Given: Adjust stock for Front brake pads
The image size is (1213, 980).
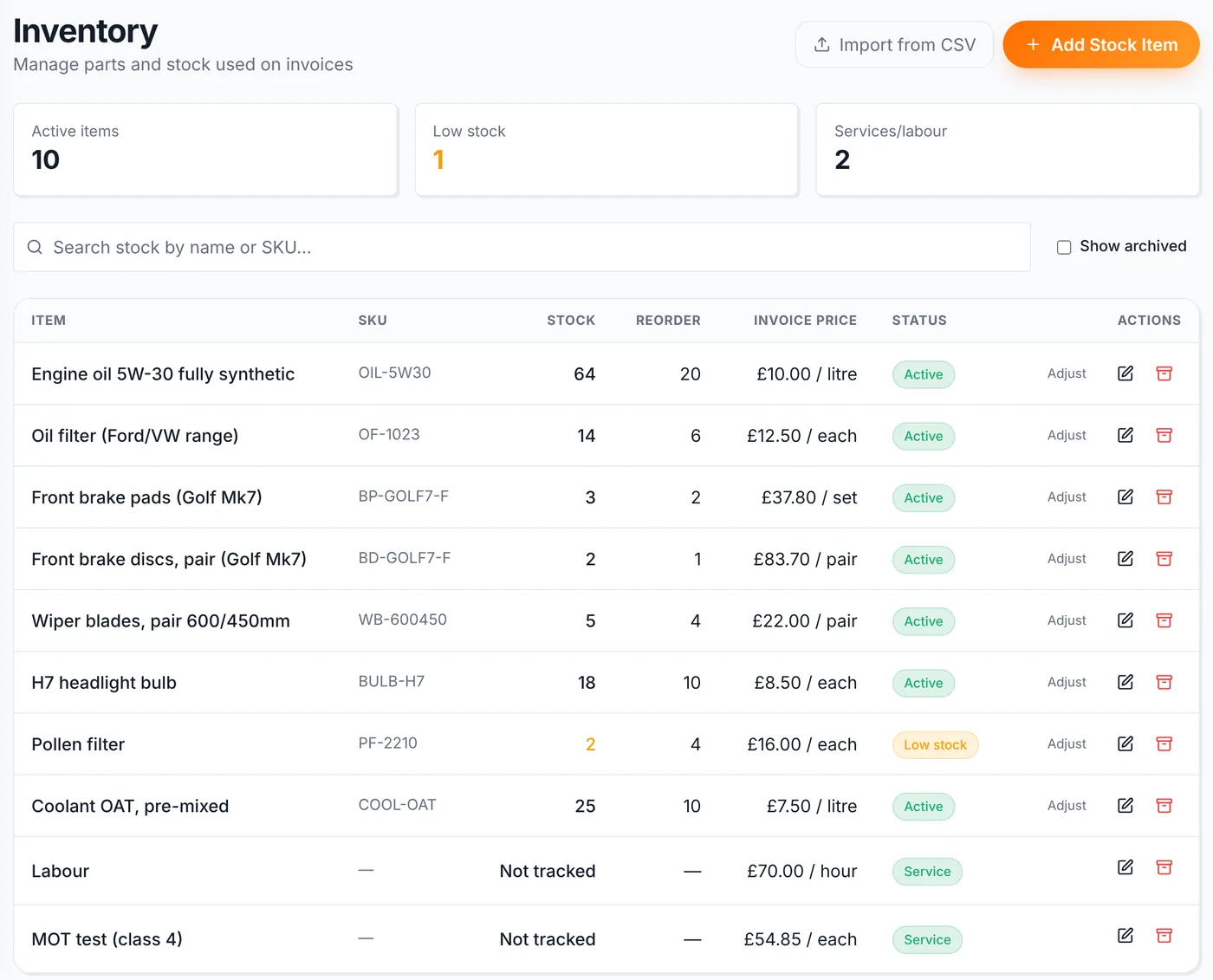Looking at the screenshot, I should [x=1067, y=496].
